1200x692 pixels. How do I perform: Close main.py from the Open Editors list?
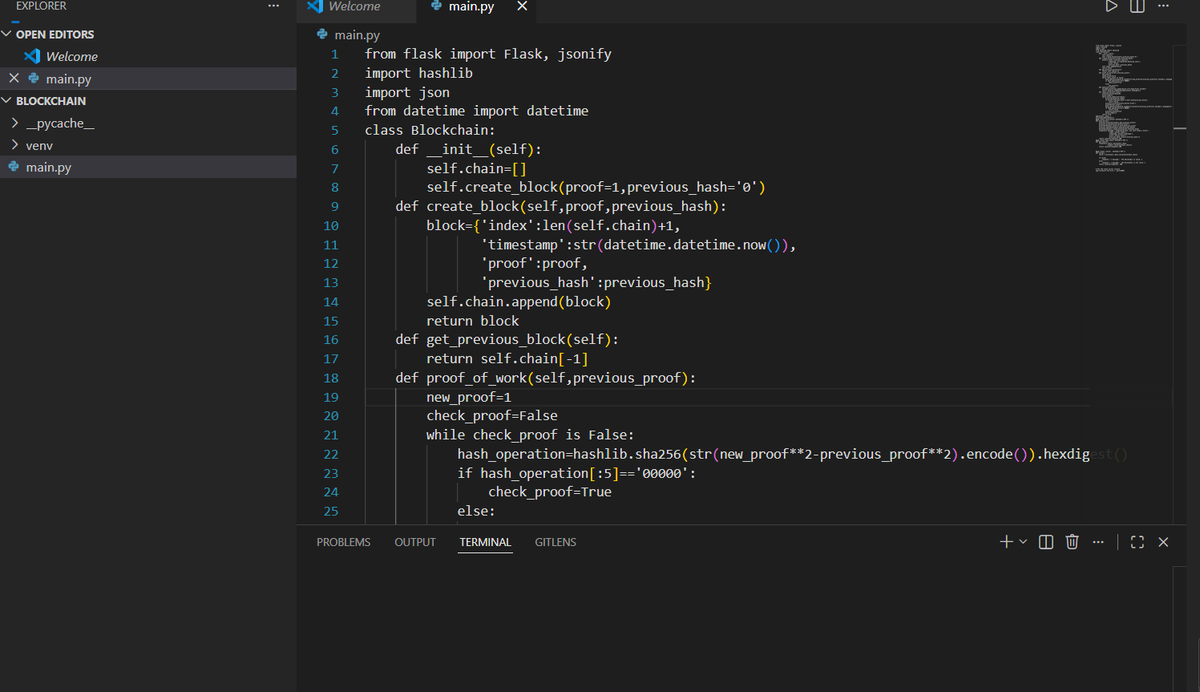tap(14, 78)
